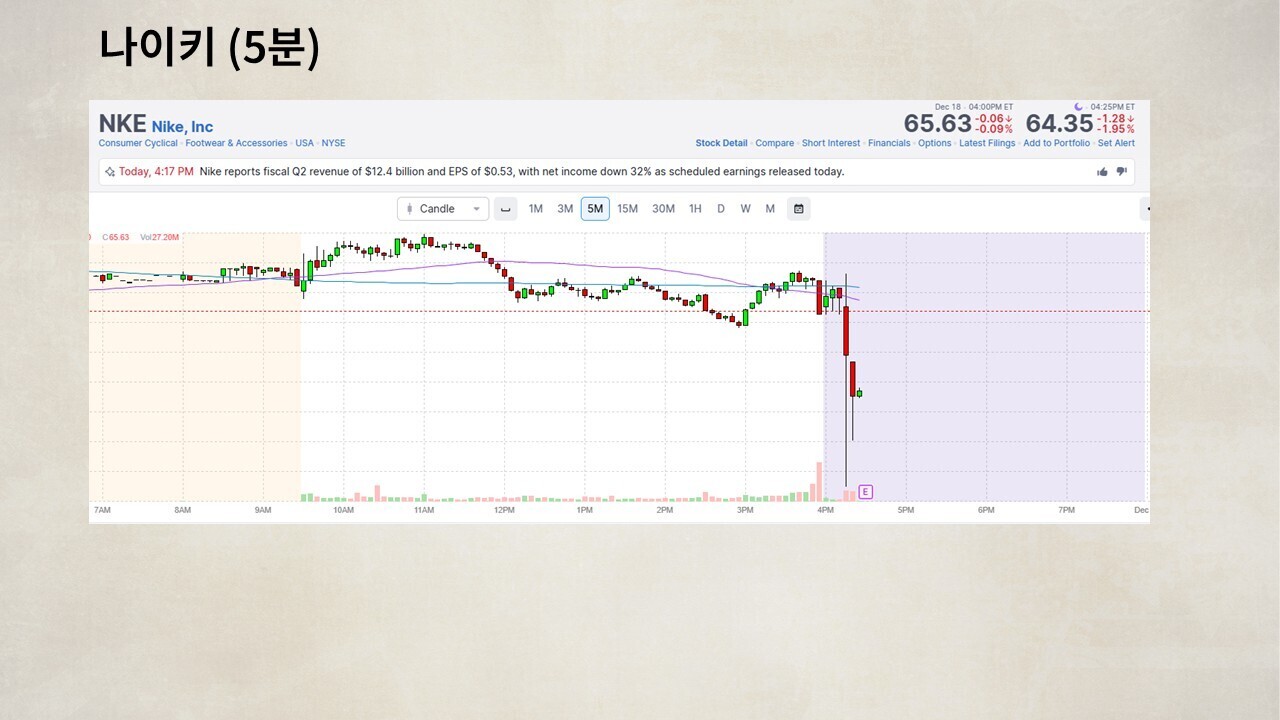Switch to the 15M timeframe
This screenshot has height=720, width=1280.
click(x=627, y=209)
